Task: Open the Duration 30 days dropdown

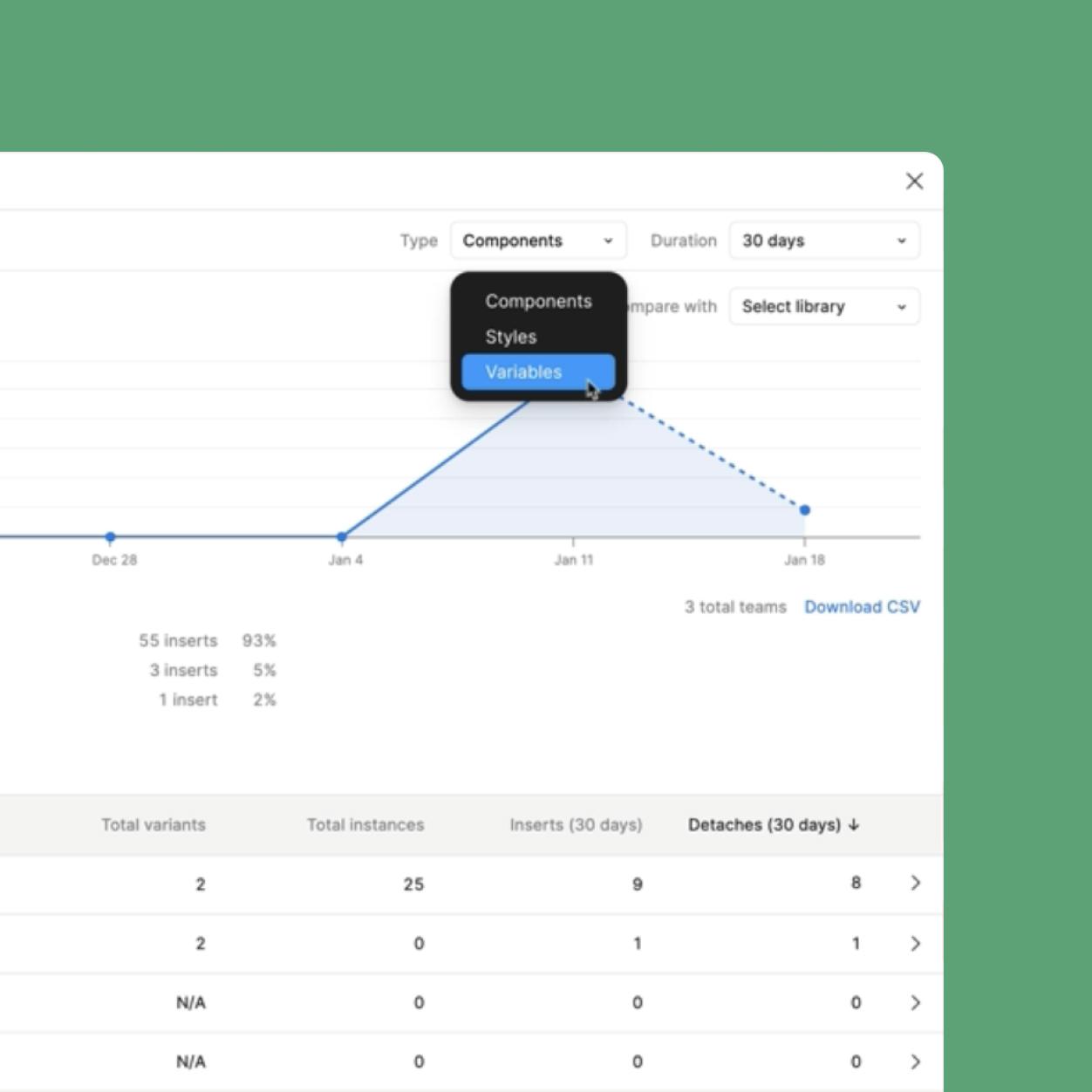Action: (823, 241)
